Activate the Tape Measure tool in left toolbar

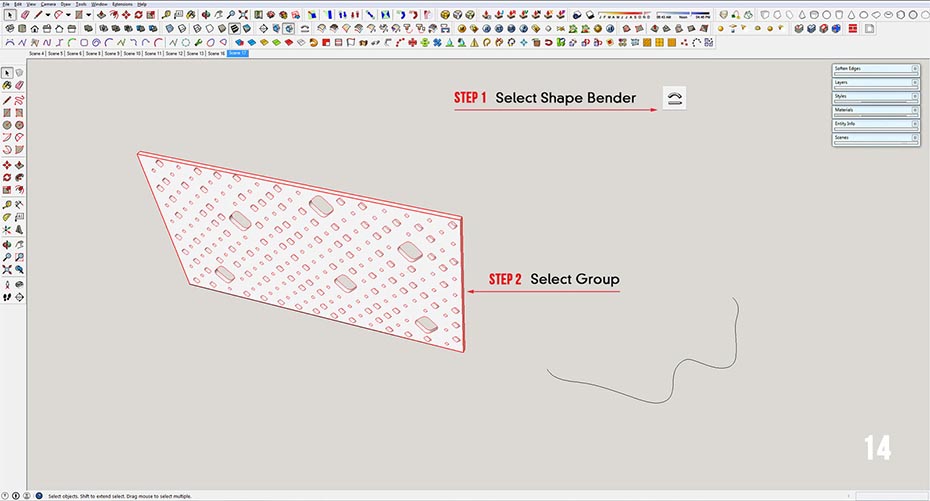click(7, 203)
